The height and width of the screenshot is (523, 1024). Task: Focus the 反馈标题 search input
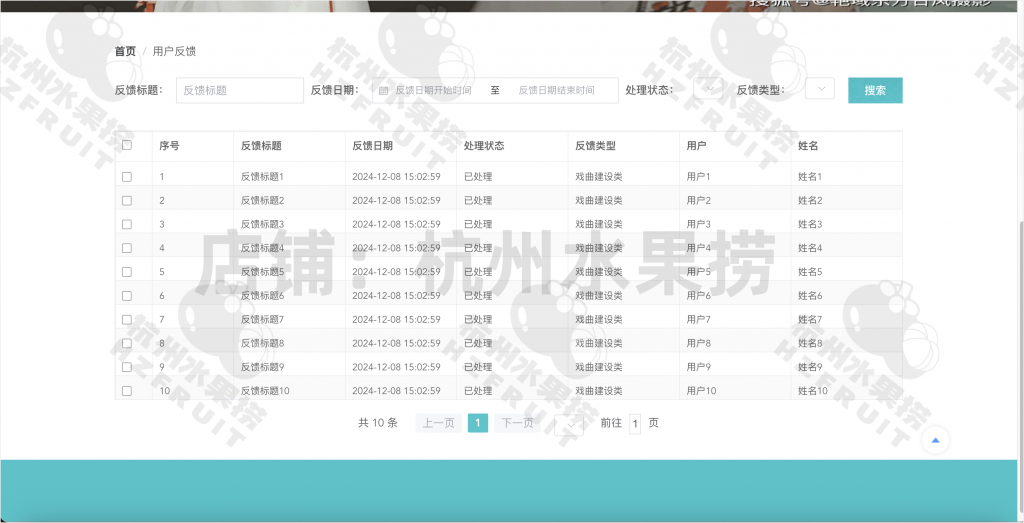(x=240, y=90)
